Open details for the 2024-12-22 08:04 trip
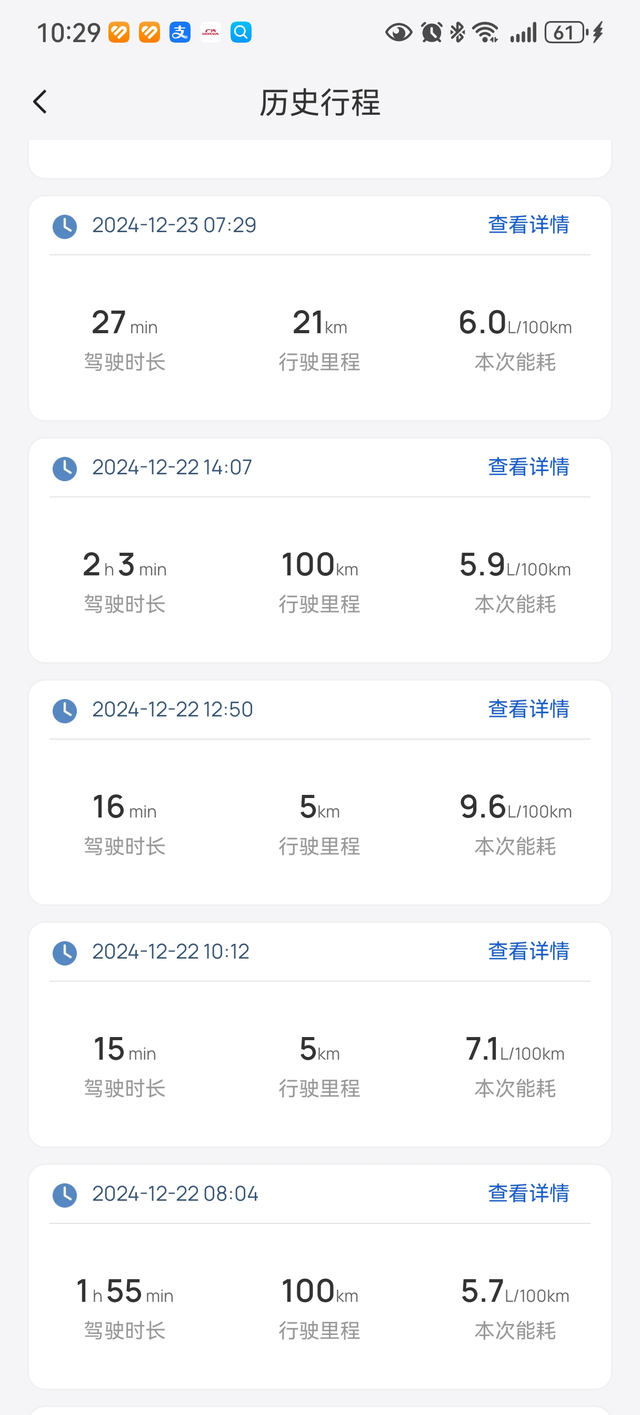The width and height of the screenshot is (640, 1415). pyautogui.click(x=528, y=1193)
